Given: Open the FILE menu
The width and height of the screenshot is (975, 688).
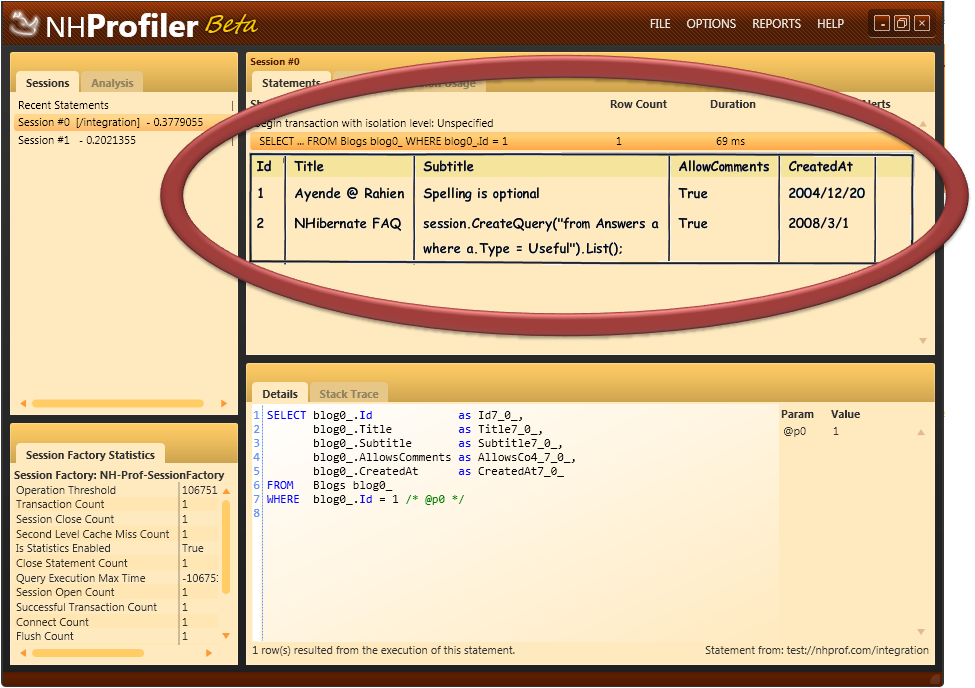Looking at the screenshot, I should click(x=660, y=24).
